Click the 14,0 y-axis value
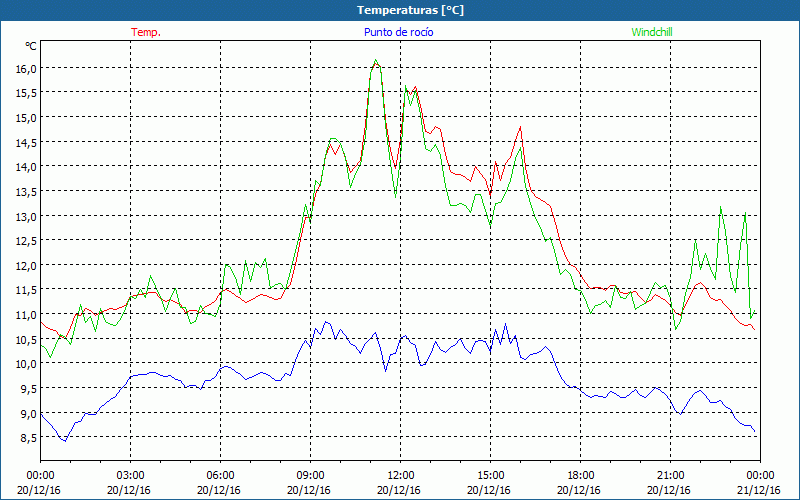The image size is (800, 500). pyautogui.click(x=26, y=167)
